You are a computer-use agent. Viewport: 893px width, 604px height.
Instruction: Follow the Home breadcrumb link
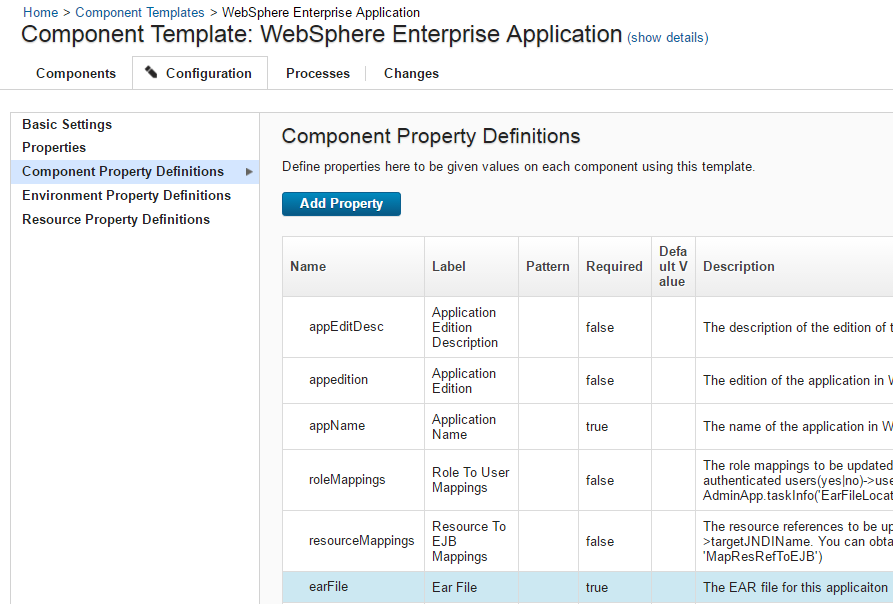41,13
